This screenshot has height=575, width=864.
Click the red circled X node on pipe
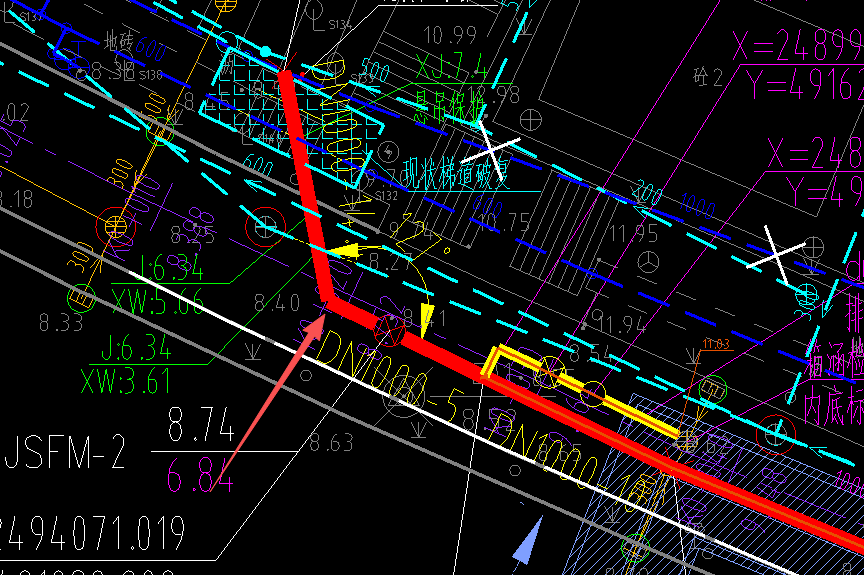point(389,331)
